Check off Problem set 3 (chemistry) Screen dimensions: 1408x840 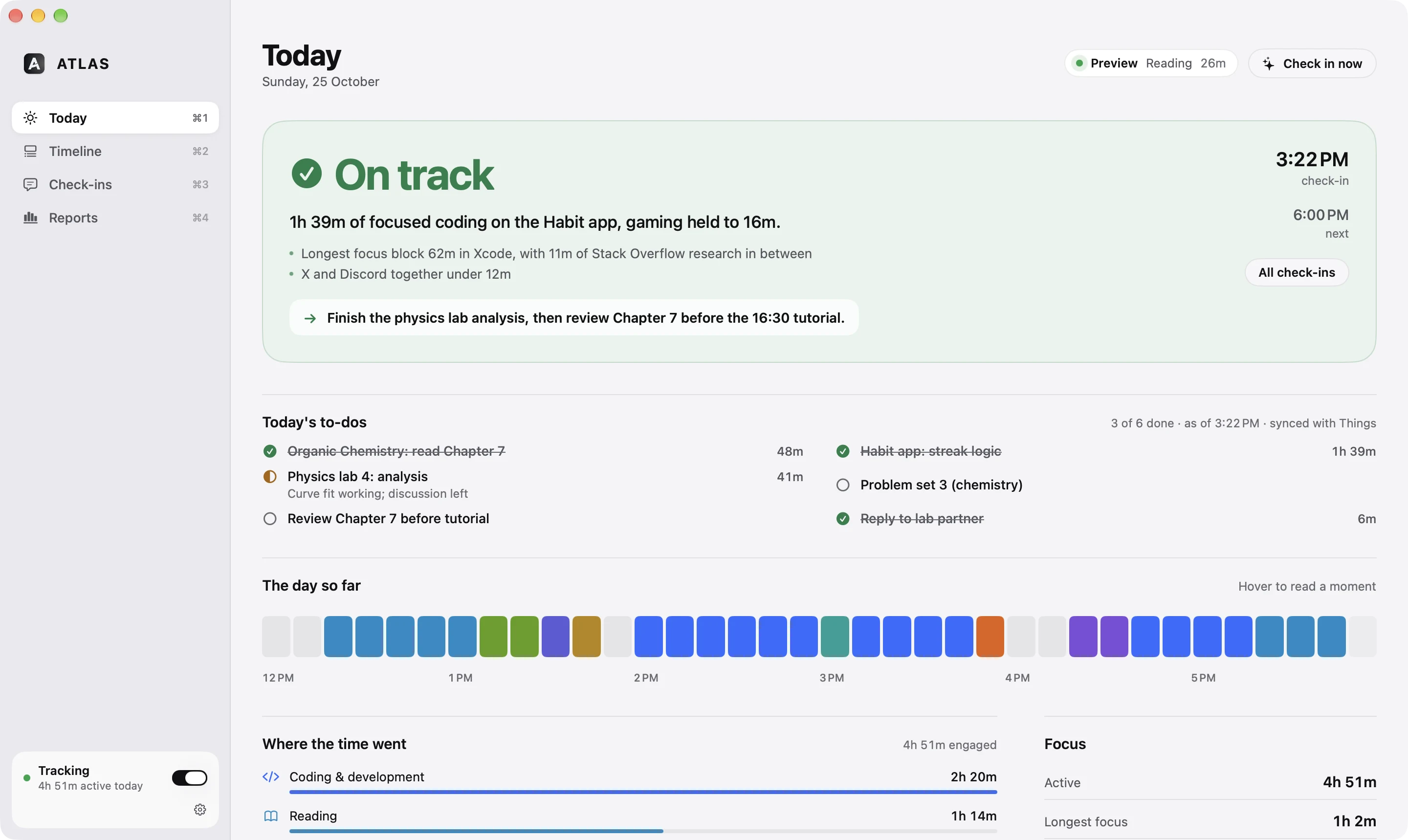tap(843, 485)
